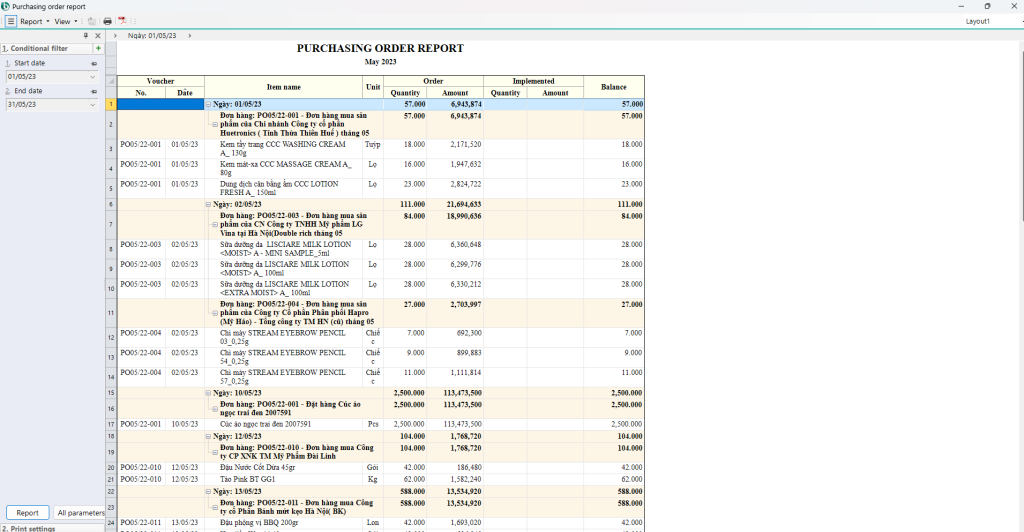This screenshot has width=1024, height=532.
Task: Click the green plus icon beside Conditional filter
Action: (x=98, y=48)
